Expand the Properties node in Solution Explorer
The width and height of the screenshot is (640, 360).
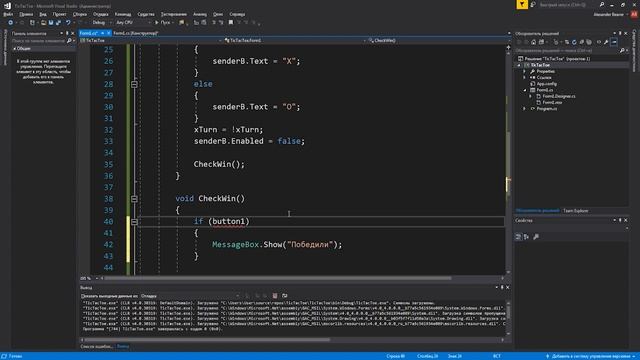click(525, 71)
